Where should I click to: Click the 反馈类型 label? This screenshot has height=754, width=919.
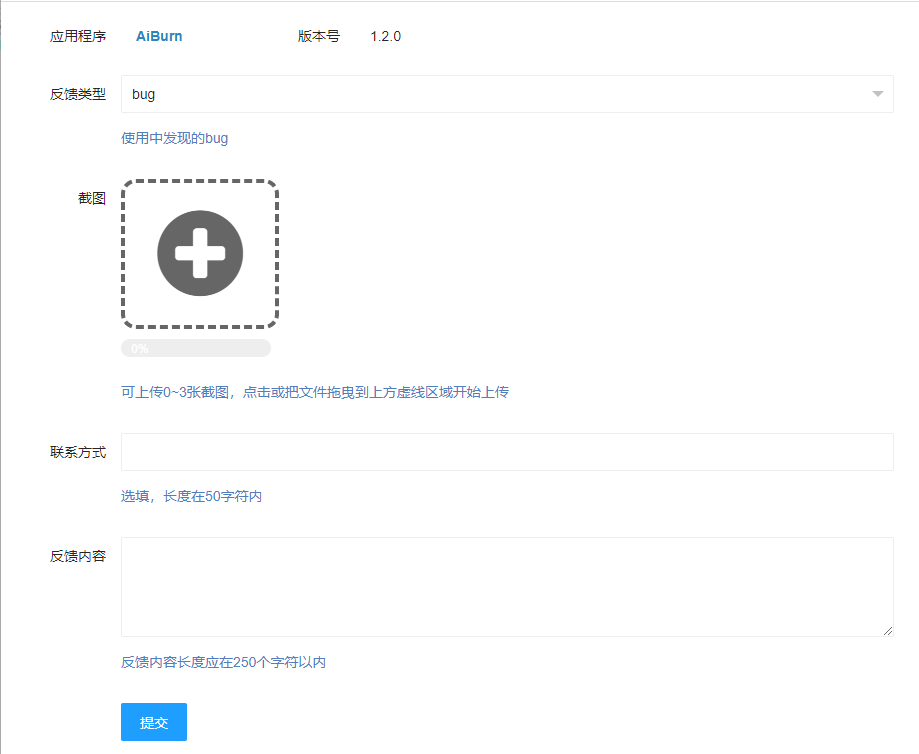pyautogui.click(x=78, y=94)
